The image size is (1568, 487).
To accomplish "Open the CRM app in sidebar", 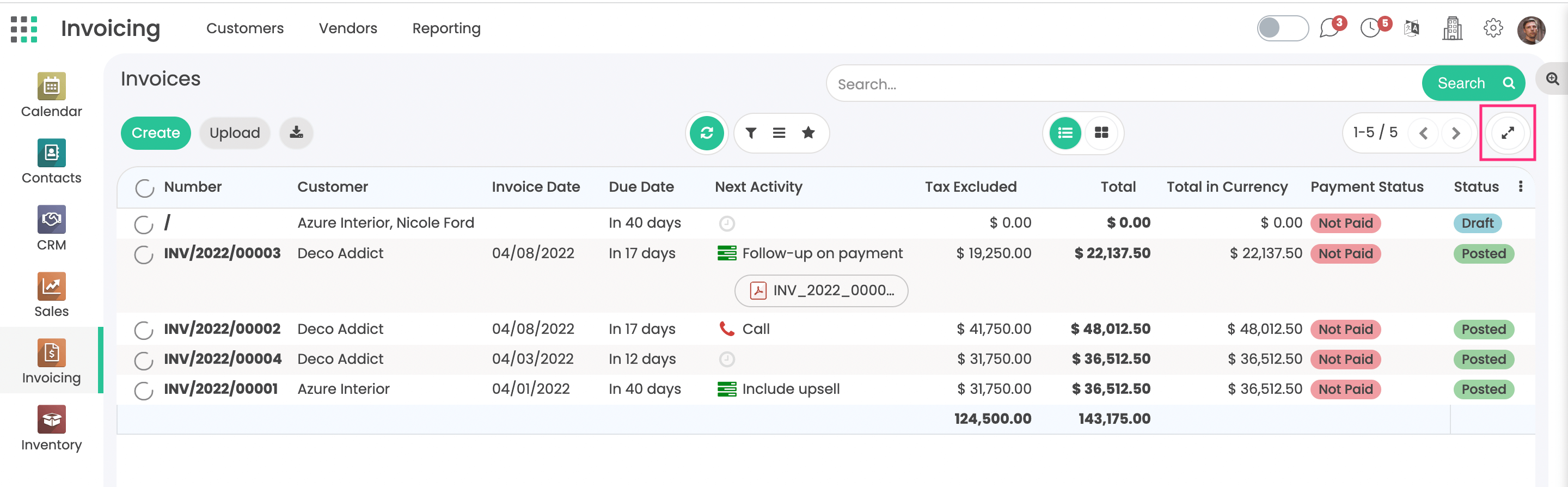I will (51, 229).
